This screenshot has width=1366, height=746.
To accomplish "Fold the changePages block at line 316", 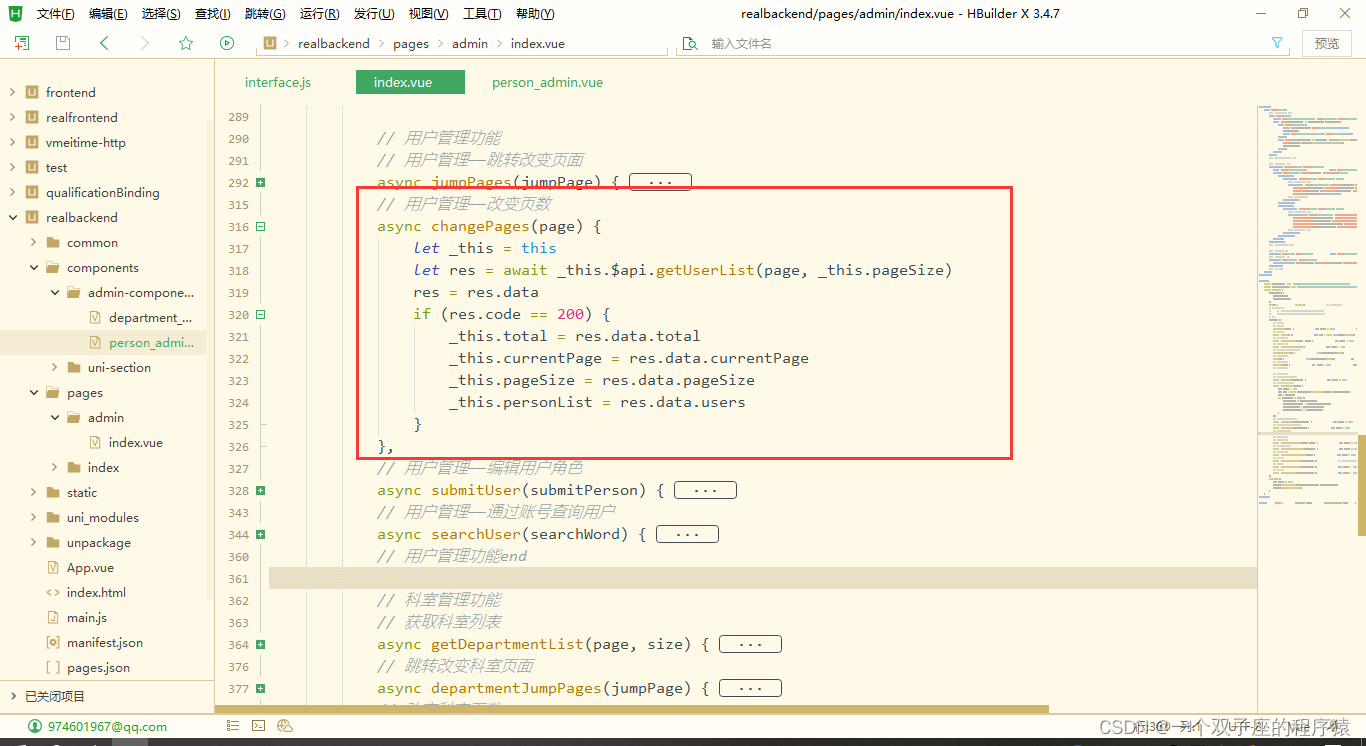I will 260,227.
